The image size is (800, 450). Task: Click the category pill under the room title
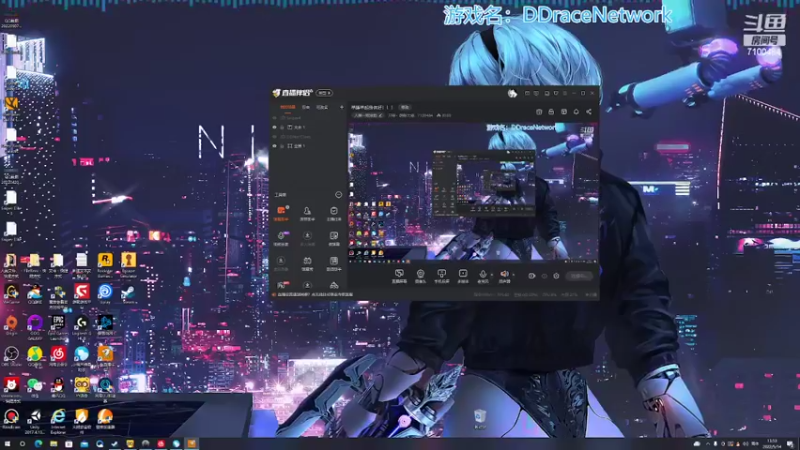pos(367,115)
